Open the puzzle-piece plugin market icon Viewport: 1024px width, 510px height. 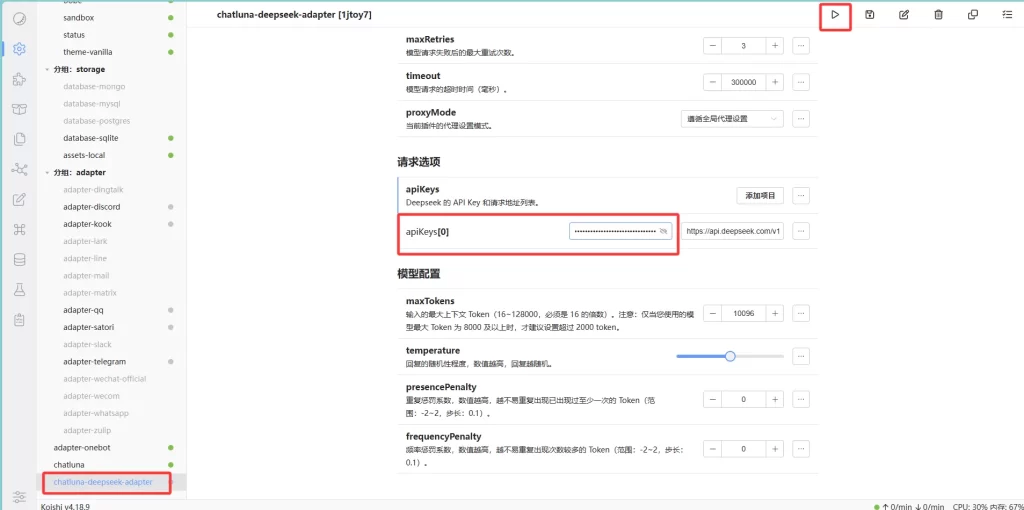(x=19, y=79)
